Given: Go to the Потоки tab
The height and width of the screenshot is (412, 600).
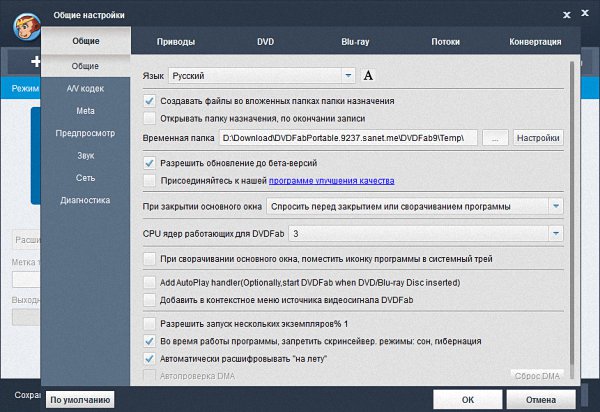Looking at the screenshot, I should click(x=445, y=42).
